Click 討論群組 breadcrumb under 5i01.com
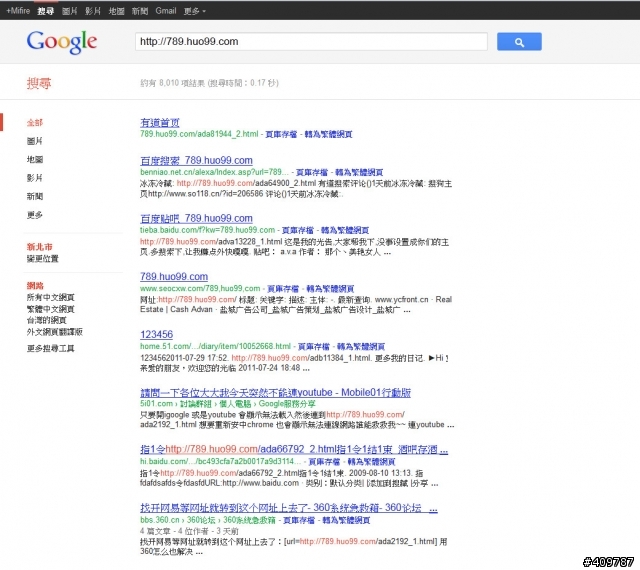Screen dimensions: 640x570 (196, 404)
